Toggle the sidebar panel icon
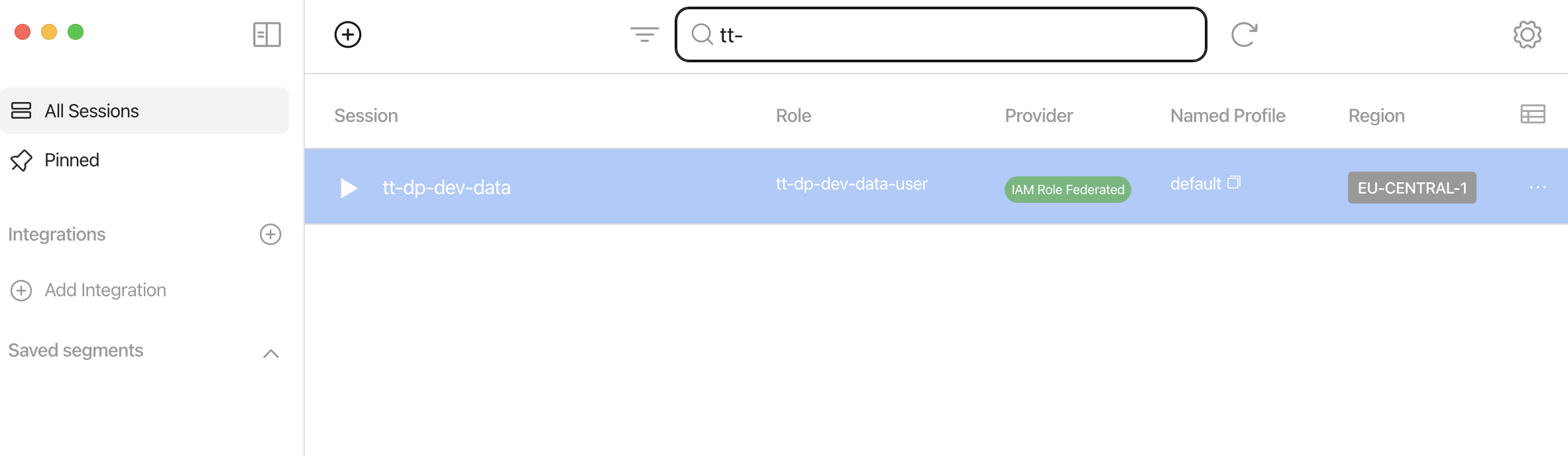 pos(266,34)
